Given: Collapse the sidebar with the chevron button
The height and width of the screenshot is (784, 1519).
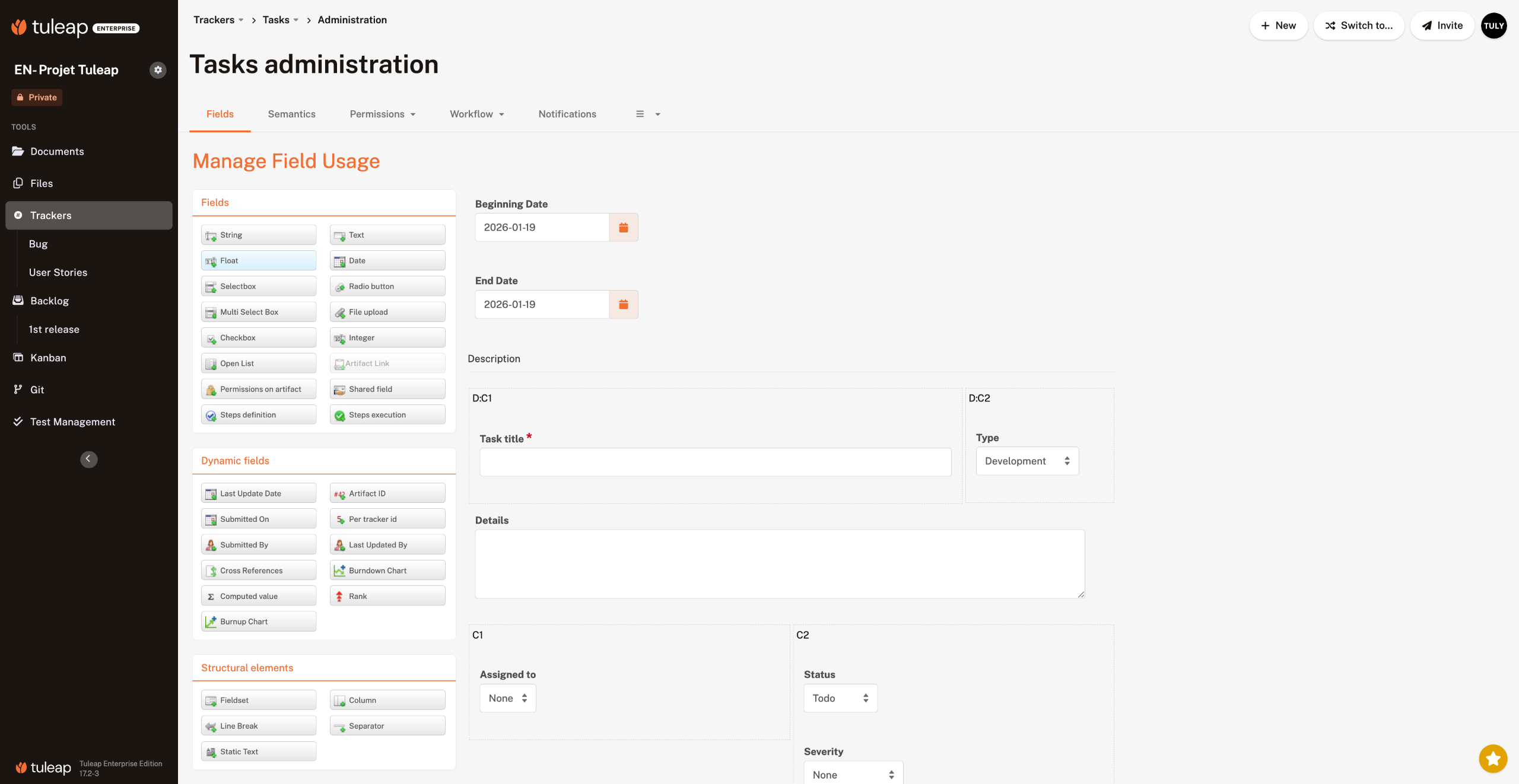Looking at the screenshot, I should (88, 458).
